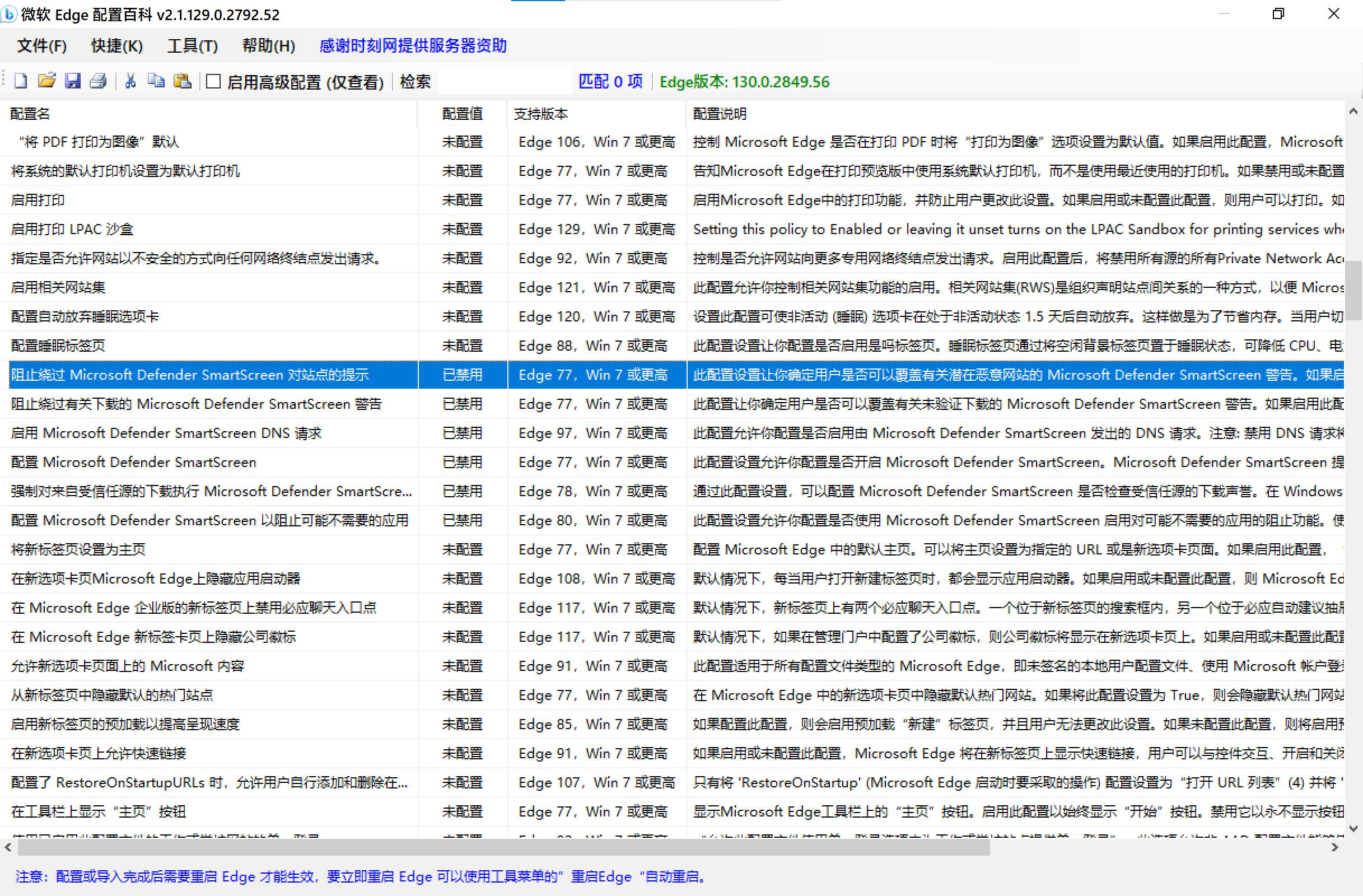The width and height of the screenshot is (1363, 896).
Task: Select 在 Microsoft Edge 企业版的新标签页上禁用必应聊天入口点 row
Action: (672, 608)
